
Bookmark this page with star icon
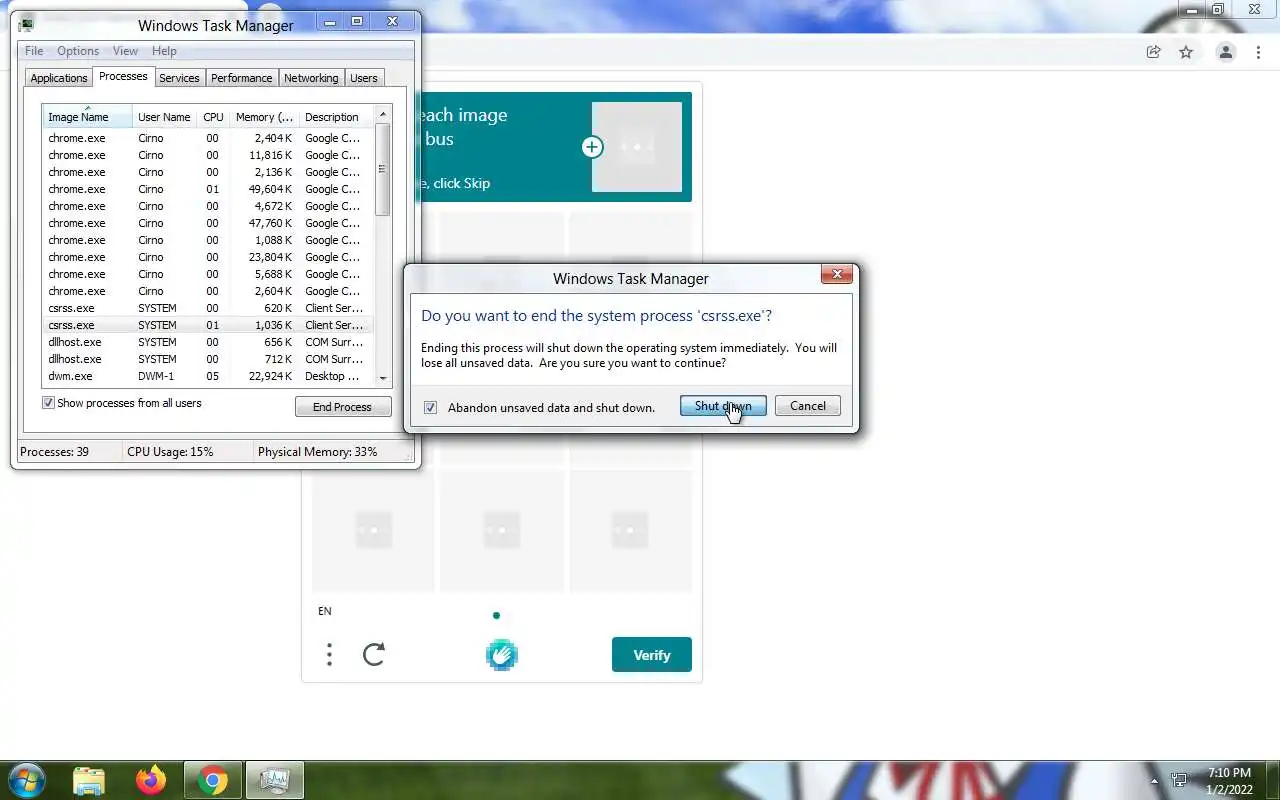[1186, 52]
